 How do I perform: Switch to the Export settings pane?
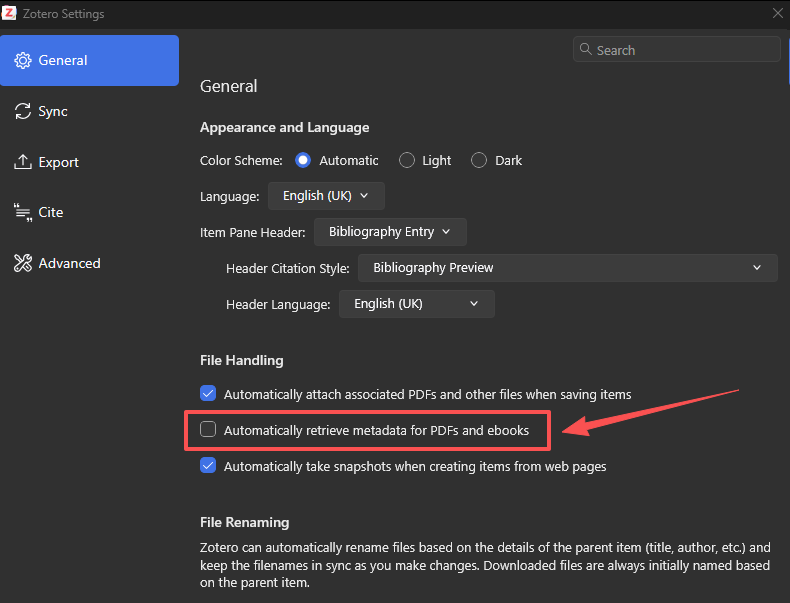click(x=89, y=162)
